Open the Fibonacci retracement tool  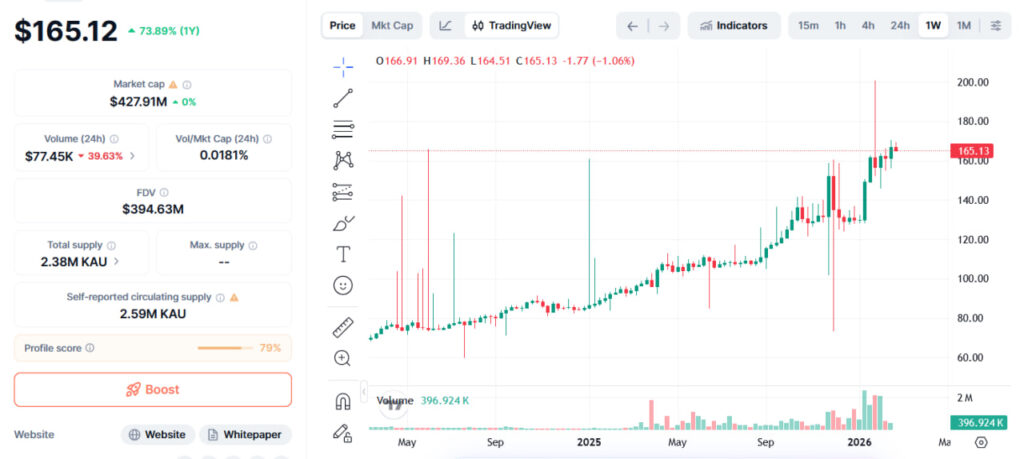(343, 129)
